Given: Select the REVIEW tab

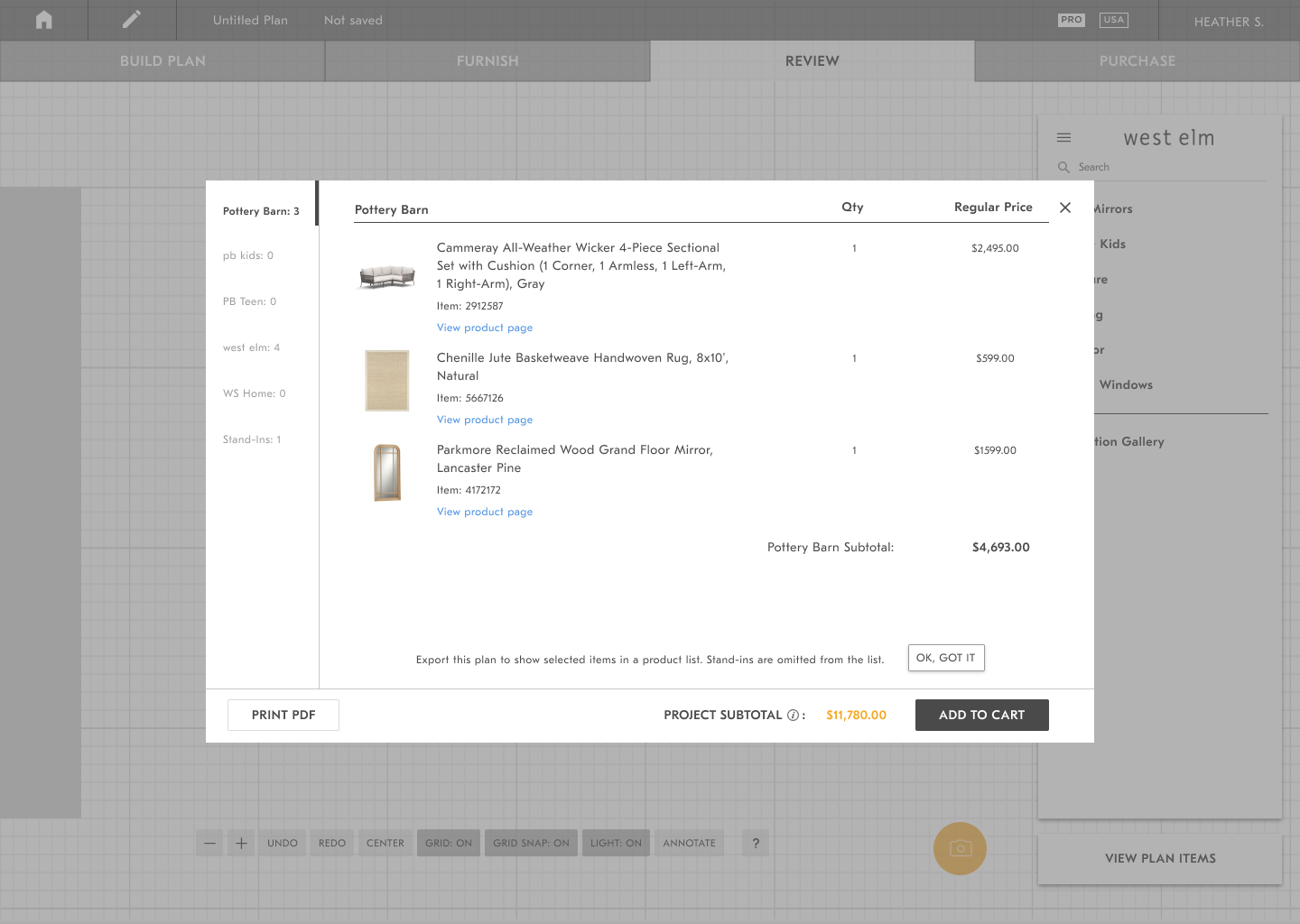Looking at the screenshot, I should click(812, 60).
